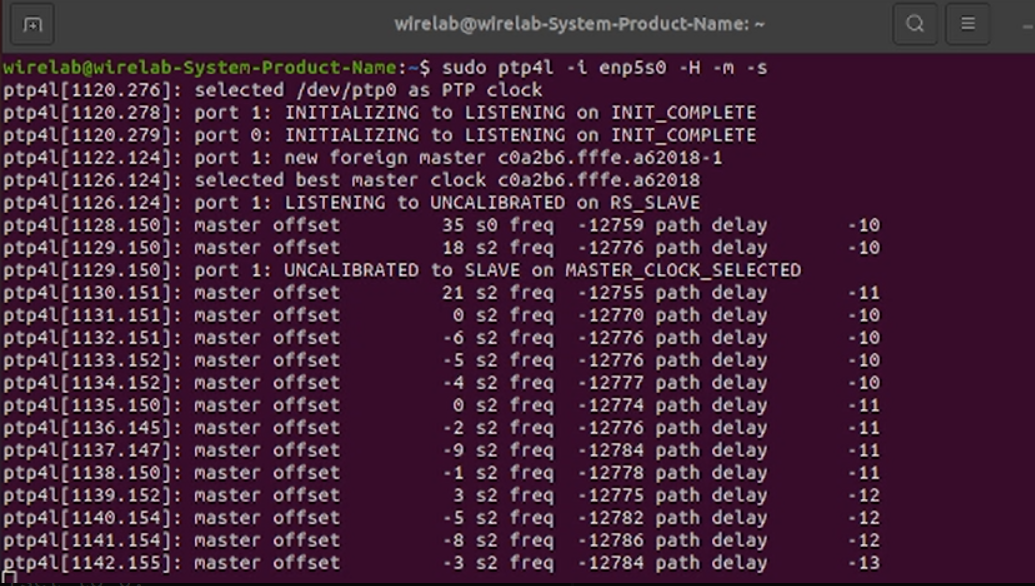Click ptp4l[1135.150] log line
The width and height of the screenshot is (1035, 586).
(441, 405)
